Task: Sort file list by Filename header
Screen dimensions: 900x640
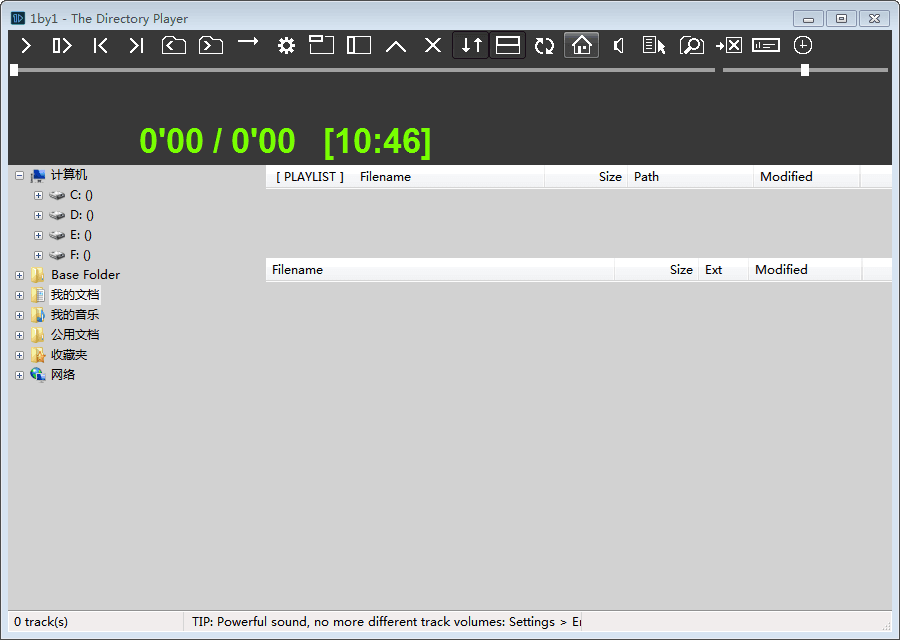Action: 440,270
